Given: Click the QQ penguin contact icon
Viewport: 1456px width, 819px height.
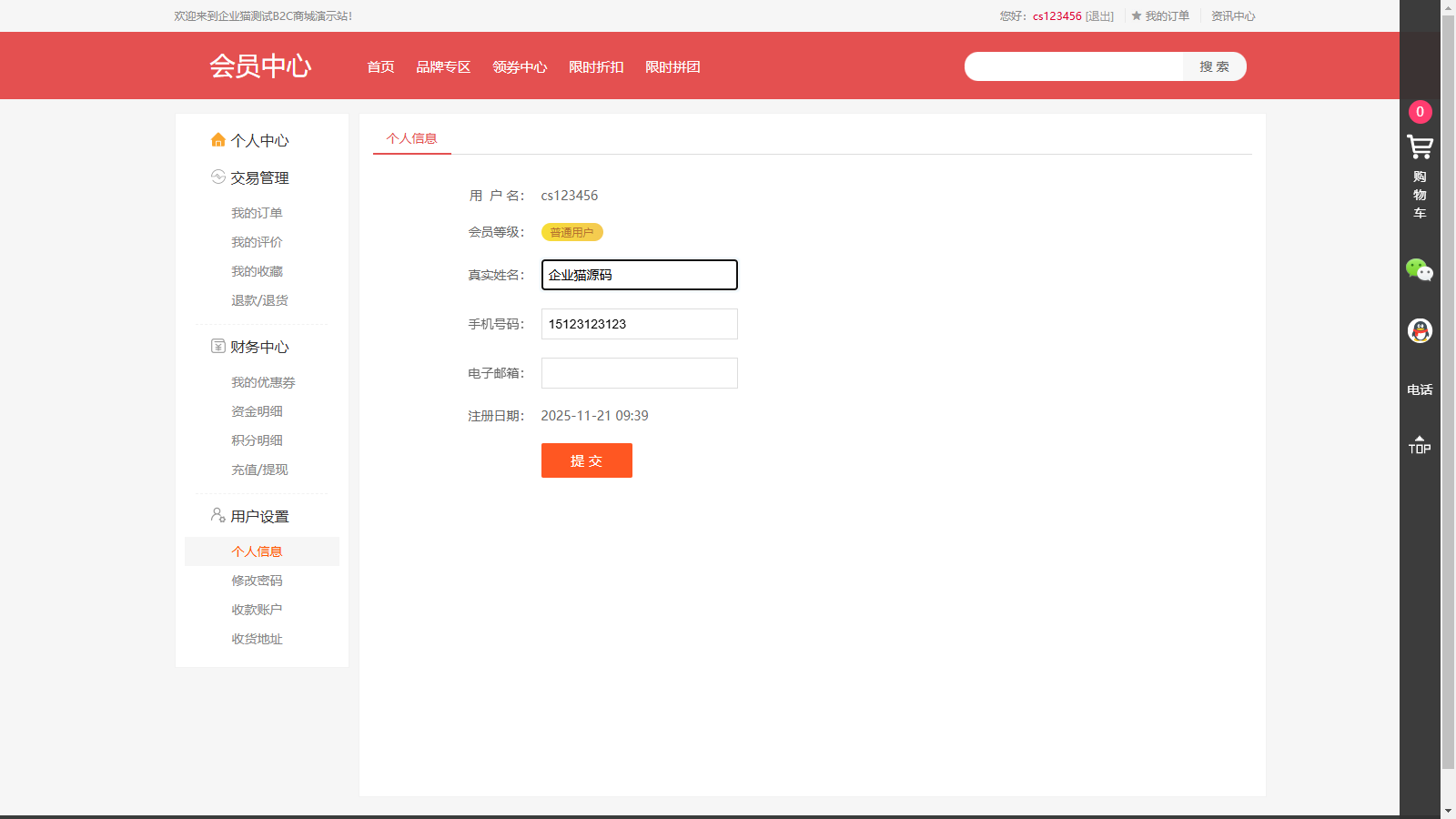Looking at the screenshot, I should 1420,330.
